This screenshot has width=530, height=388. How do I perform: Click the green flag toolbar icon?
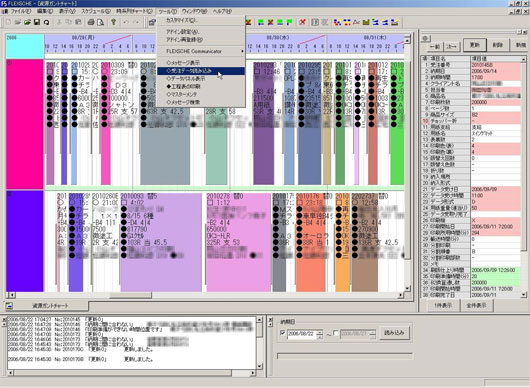[x=289, y=22]
